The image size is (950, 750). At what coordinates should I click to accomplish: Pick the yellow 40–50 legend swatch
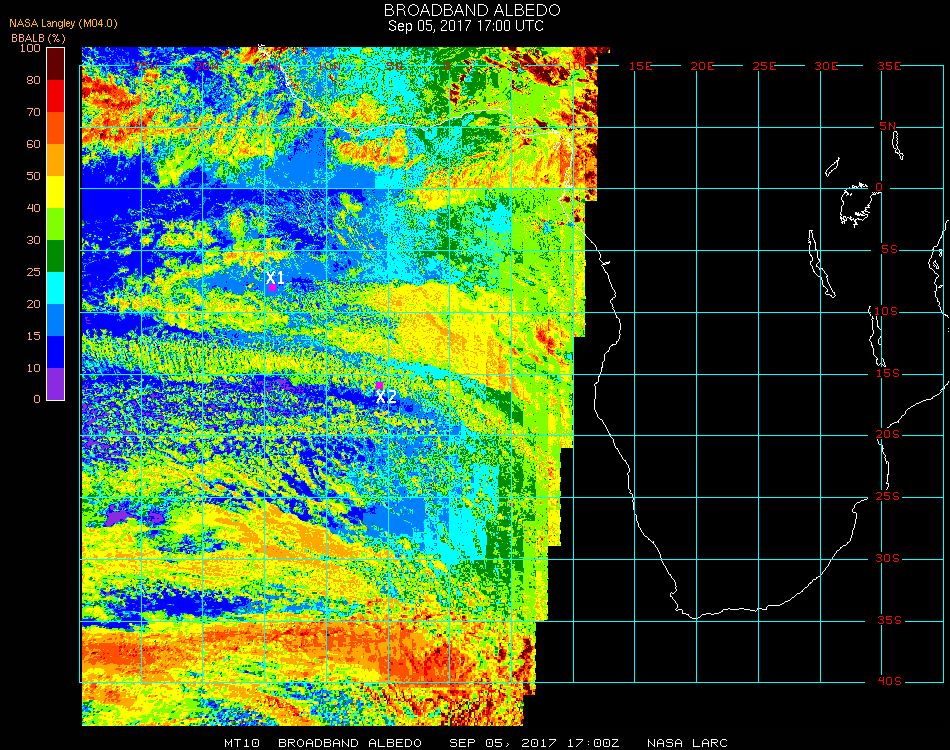tap(56, 192)
